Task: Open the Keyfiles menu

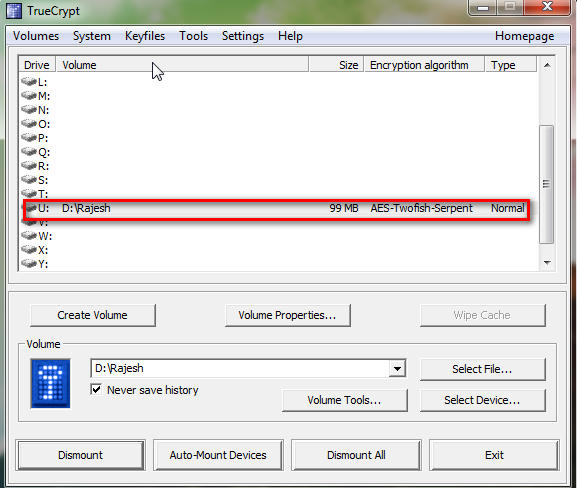Action: [x=145, y=36]
